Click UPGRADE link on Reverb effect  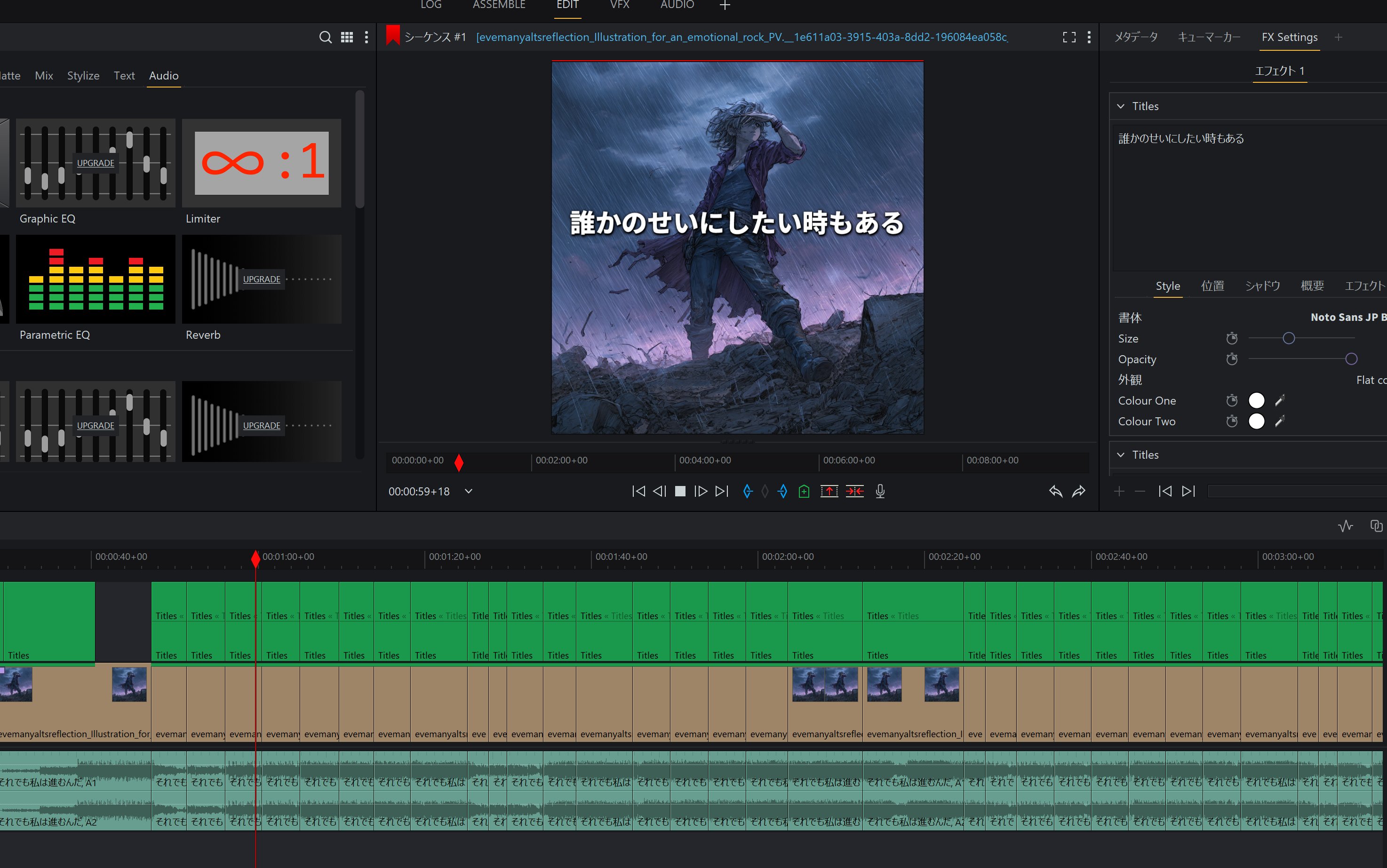(x=261, y=279)
